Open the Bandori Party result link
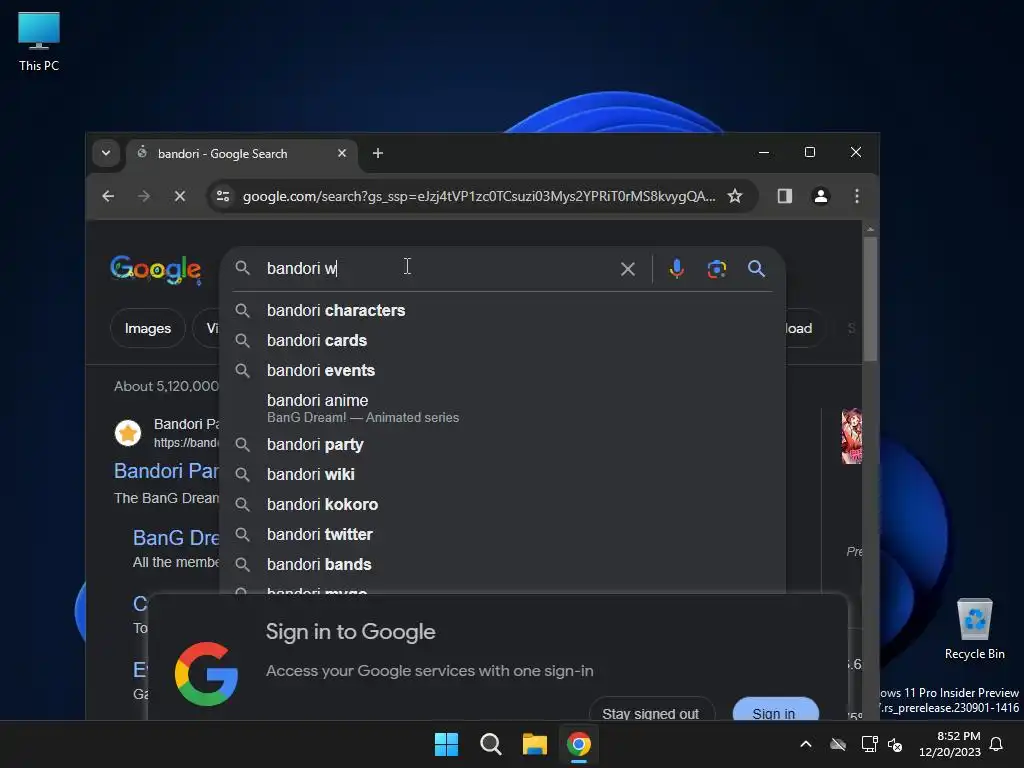Image resolution: width=1024 pixels, height=768 pixels. (167, 471)
